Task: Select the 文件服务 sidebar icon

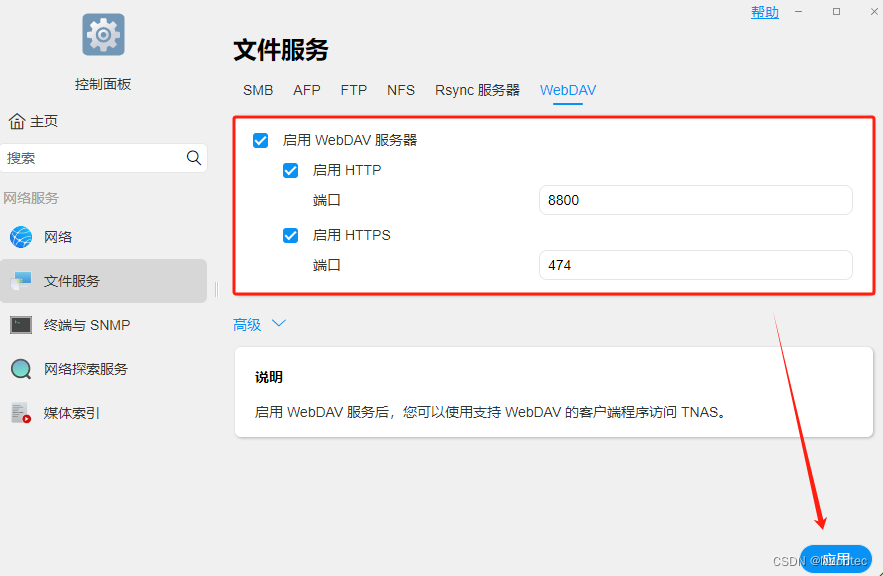Action: click(x=21, y=281)
